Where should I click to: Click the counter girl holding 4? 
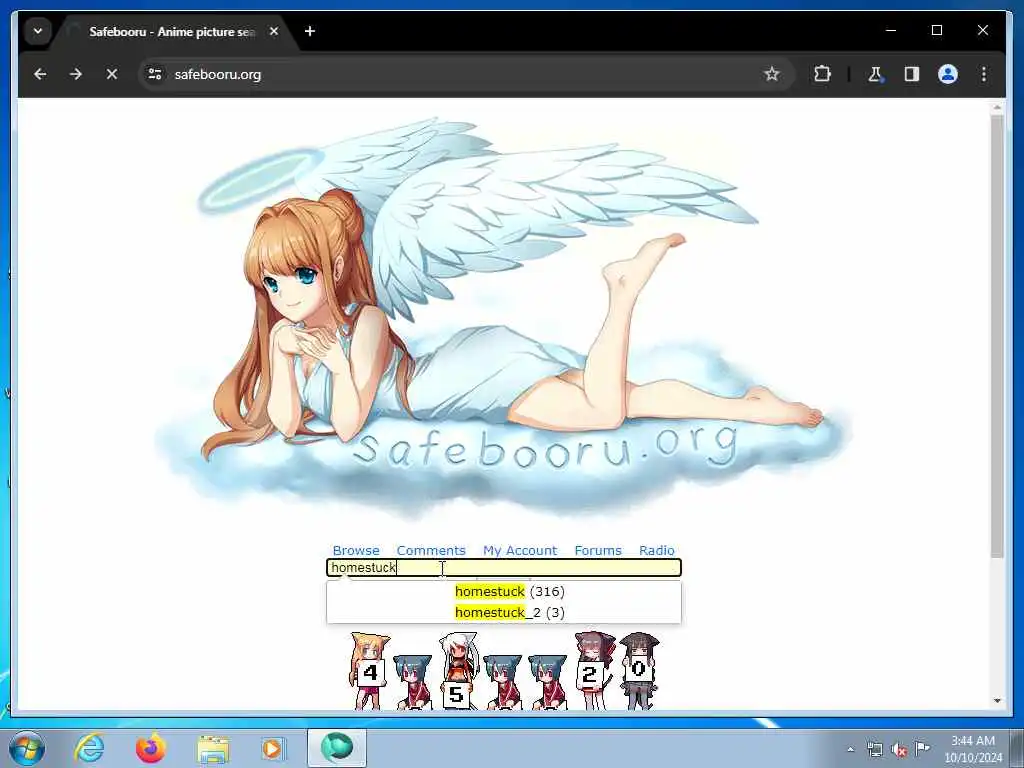coord(369,671)
